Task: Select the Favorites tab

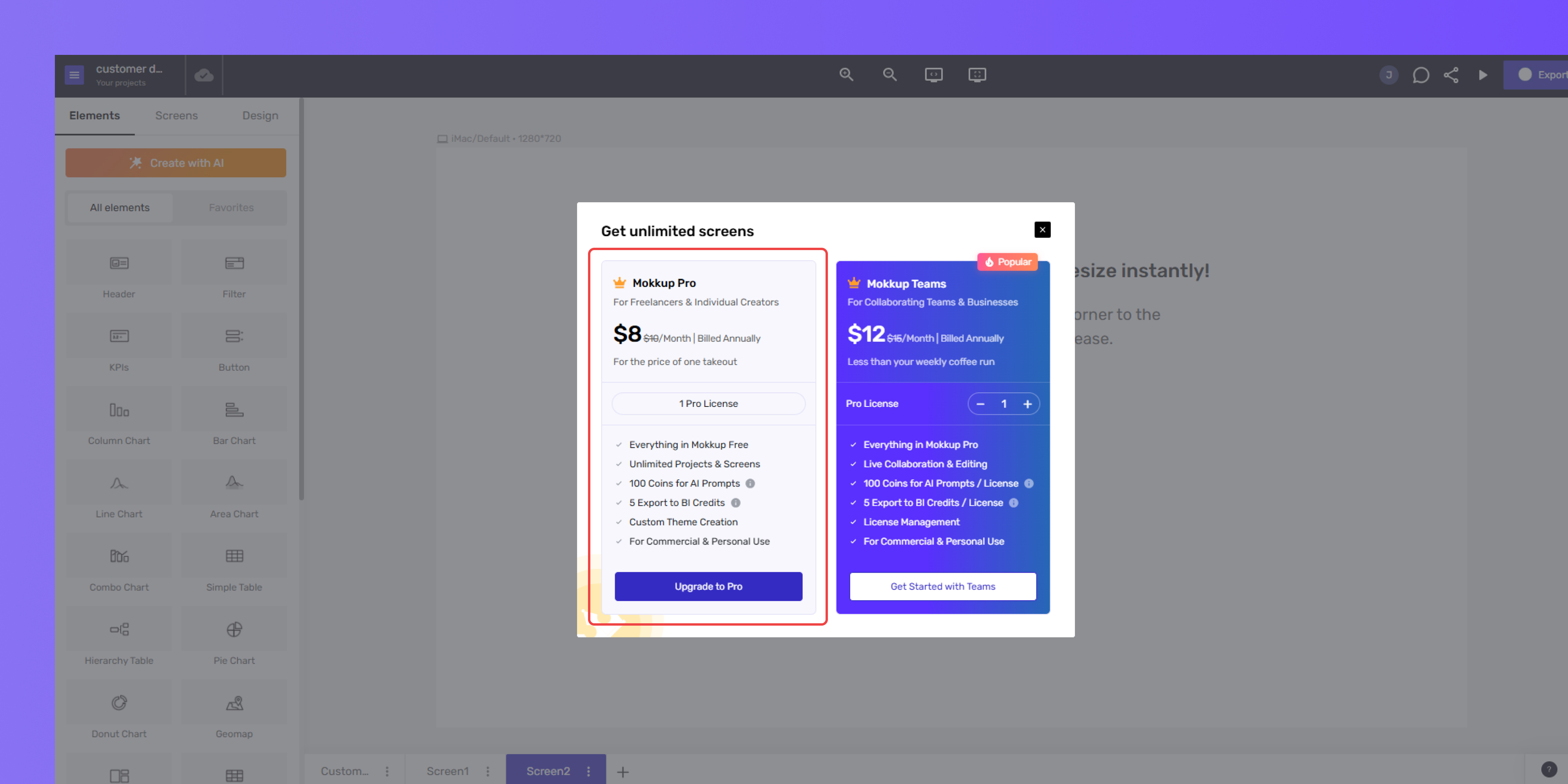Action: click(x=231, y=208)
